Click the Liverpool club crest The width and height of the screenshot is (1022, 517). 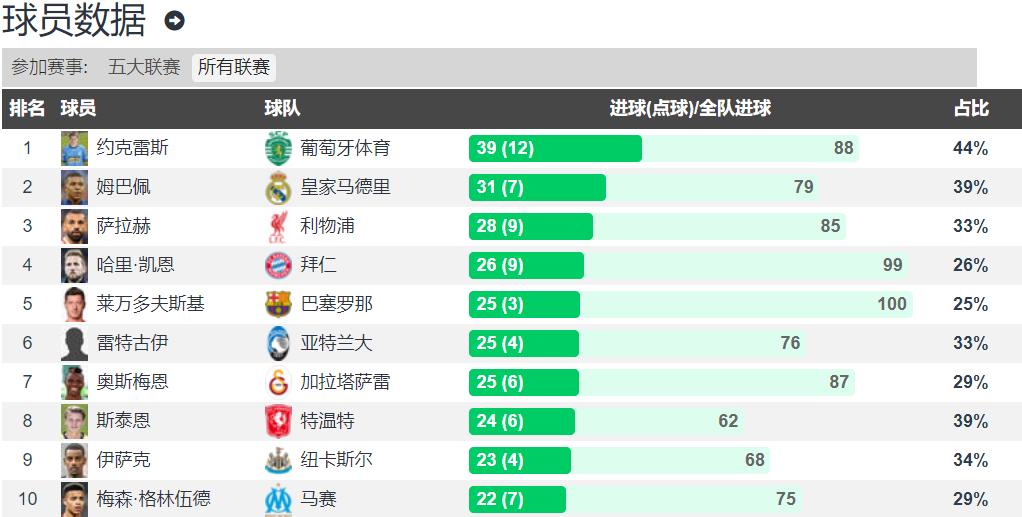278,227
